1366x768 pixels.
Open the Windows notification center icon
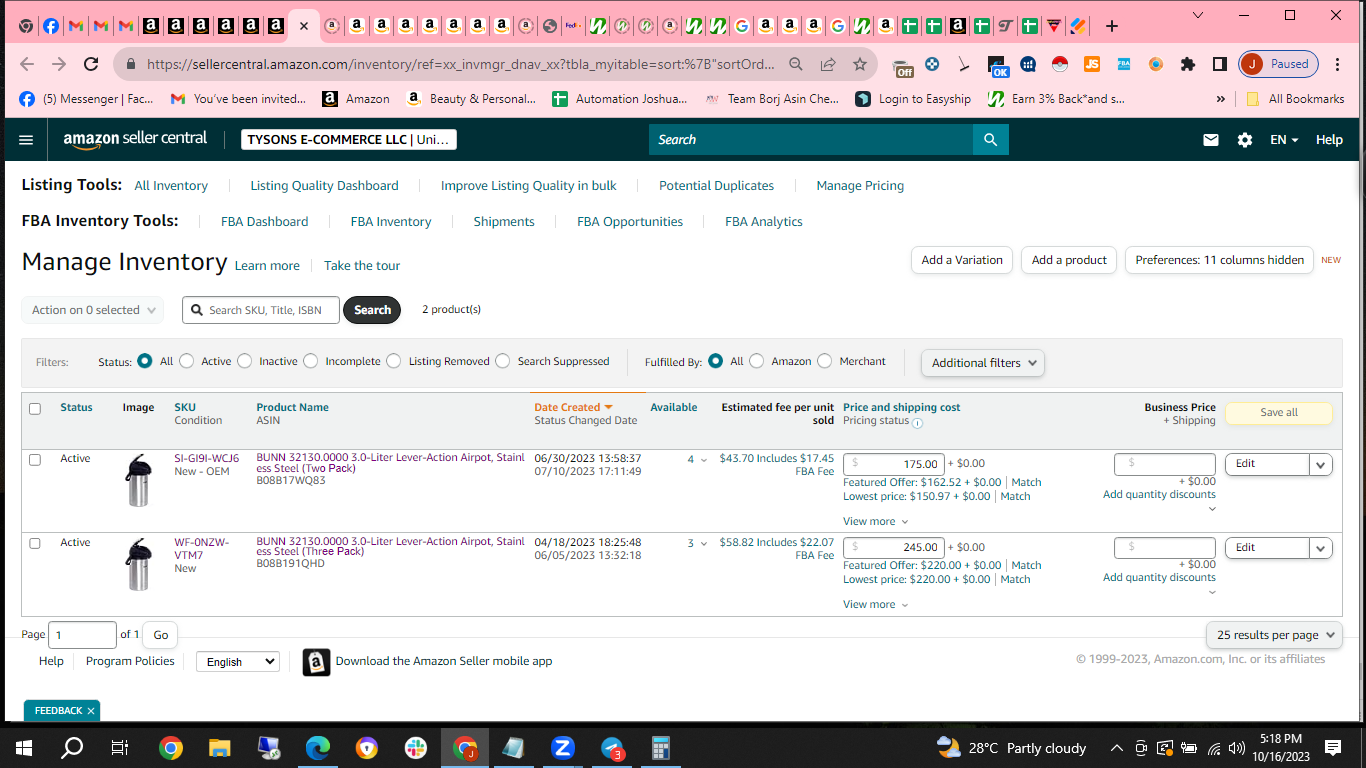pyautogui.click(x=1333, y=747)
